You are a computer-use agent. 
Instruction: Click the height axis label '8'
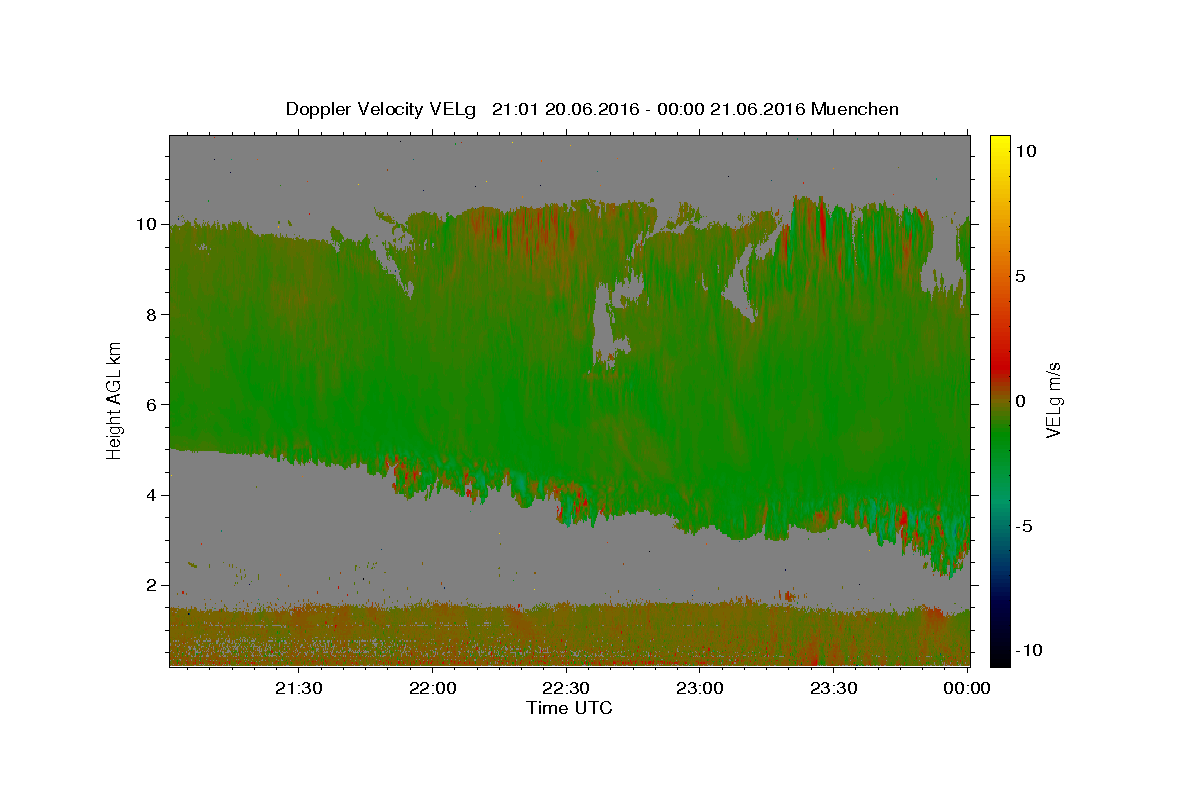click(x=152, y=314)
